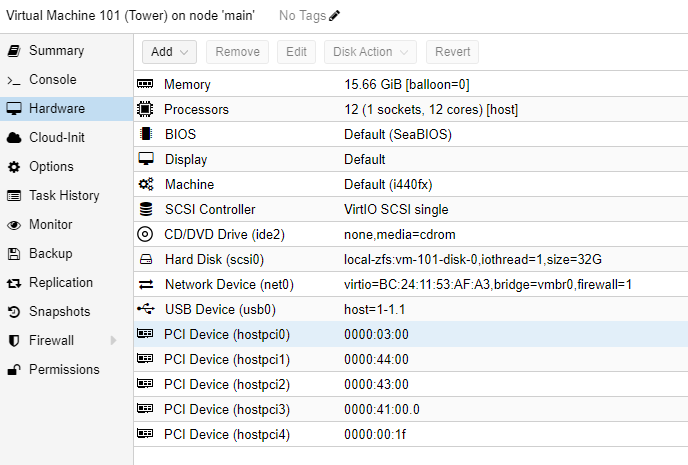
Task: Click the Machine row gears icon
Action: coord(146,184)
